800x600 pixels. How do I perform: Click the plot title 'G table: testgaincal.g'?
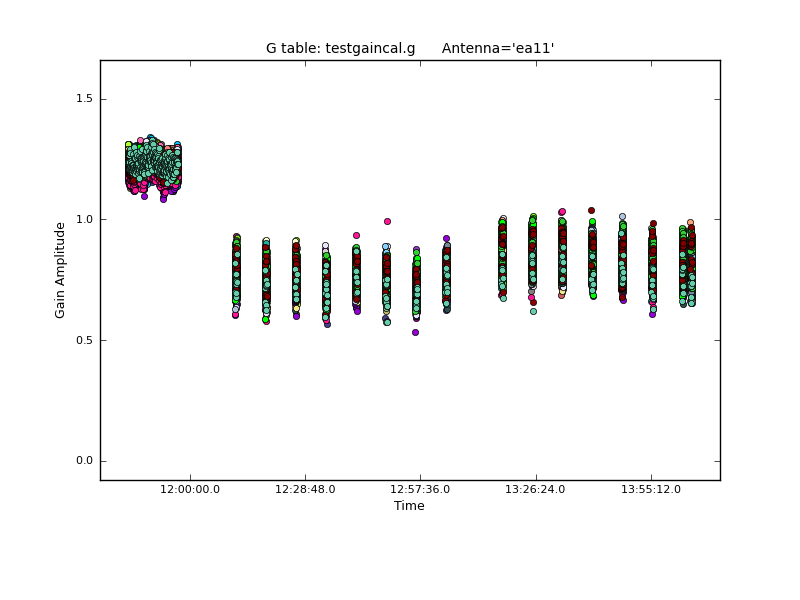point(340,48)
